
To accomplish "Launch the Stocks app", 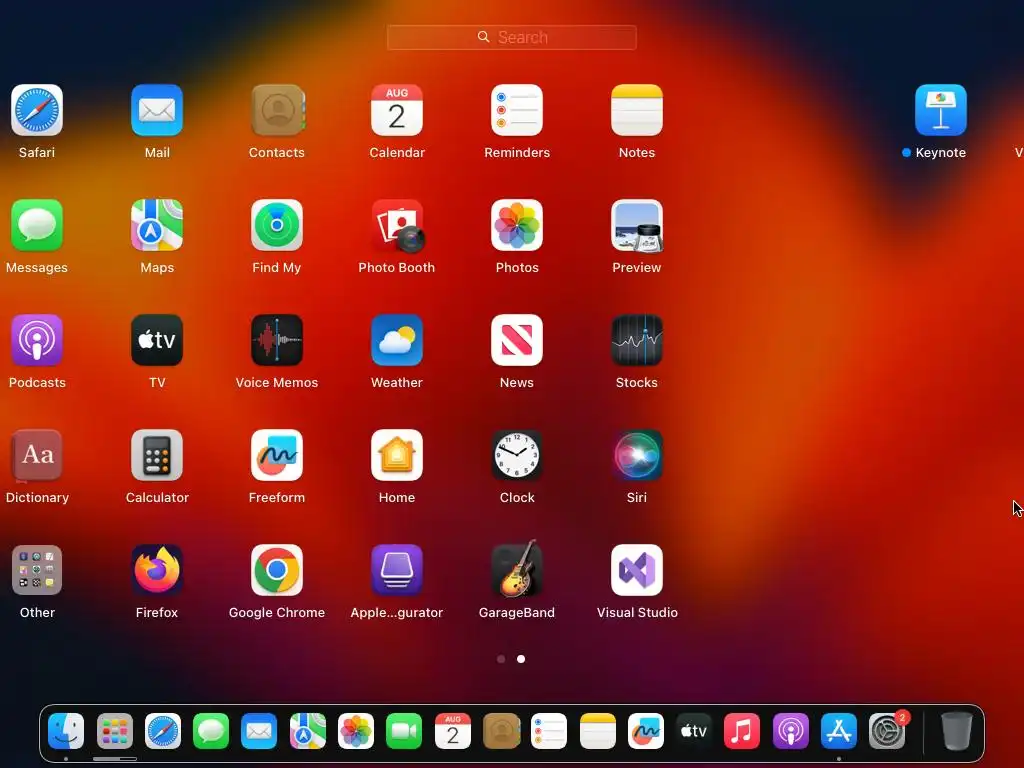I will coord(637,340).
